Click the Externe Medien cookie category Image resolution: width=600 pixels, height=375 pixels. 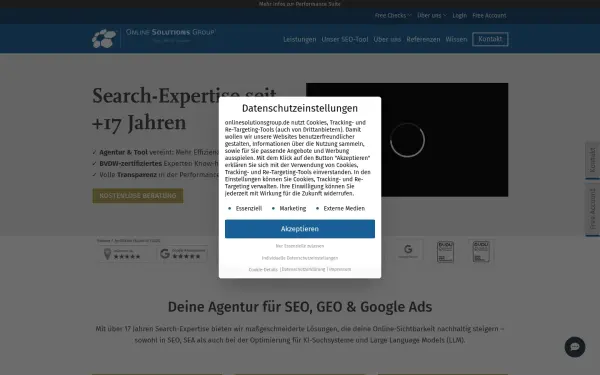point(344,208)
